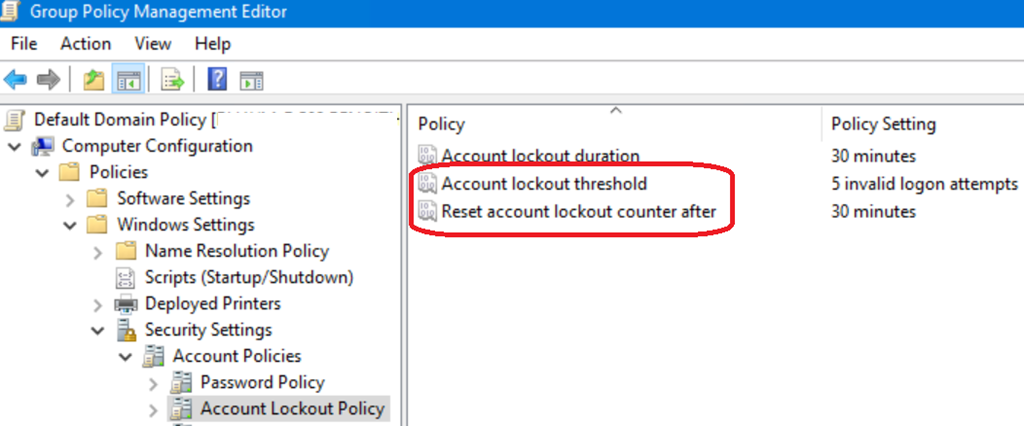Click the 5 invalid logon attempts value

click(924, 184)
